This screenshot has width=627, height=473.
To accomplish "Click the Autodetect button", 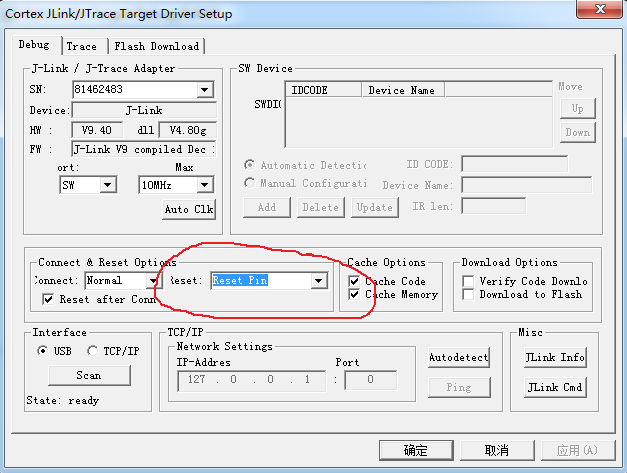I will point(459,357).
